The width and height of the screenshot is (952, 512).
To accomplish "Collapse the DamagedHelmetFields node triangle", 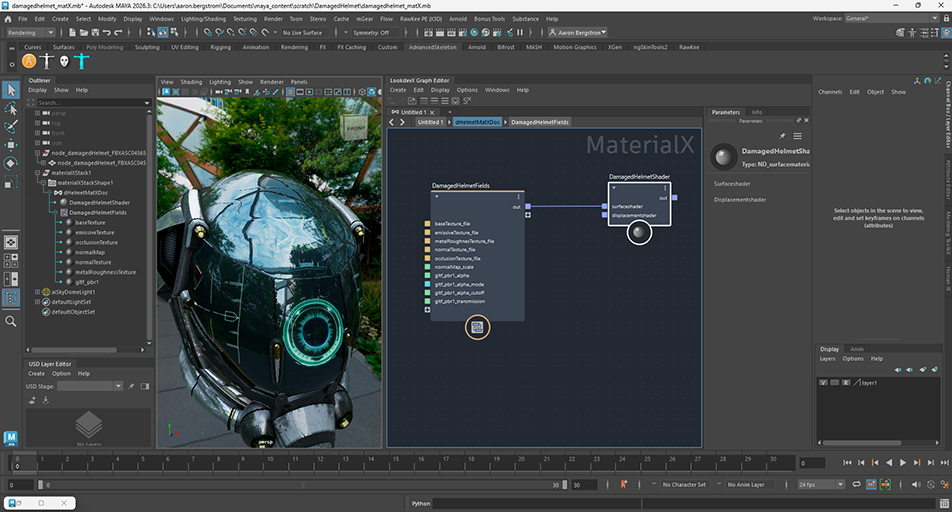I will click(437, 197).
